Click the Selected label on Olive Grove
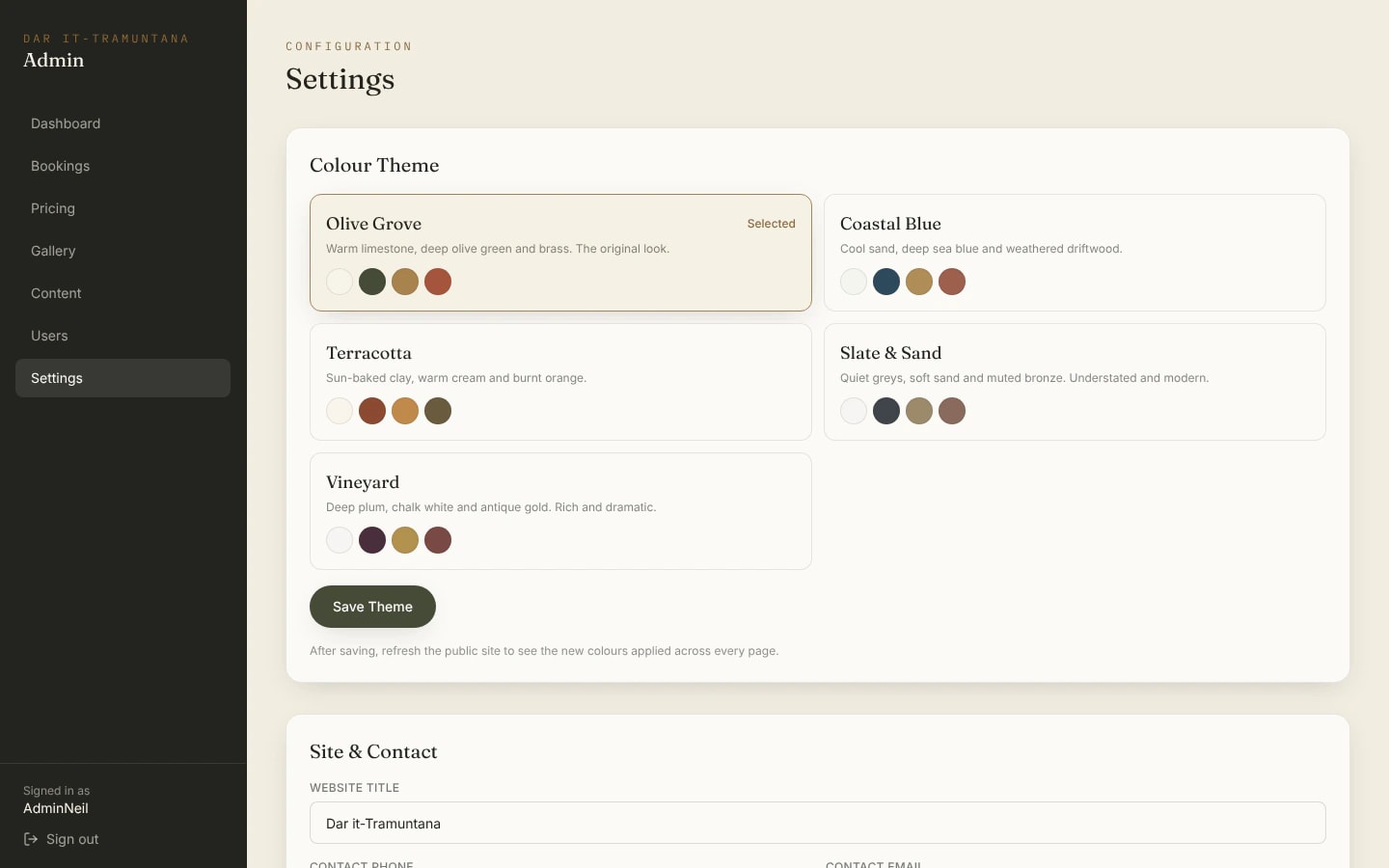Screen dimensions: 1389x868 pos(771,224)
